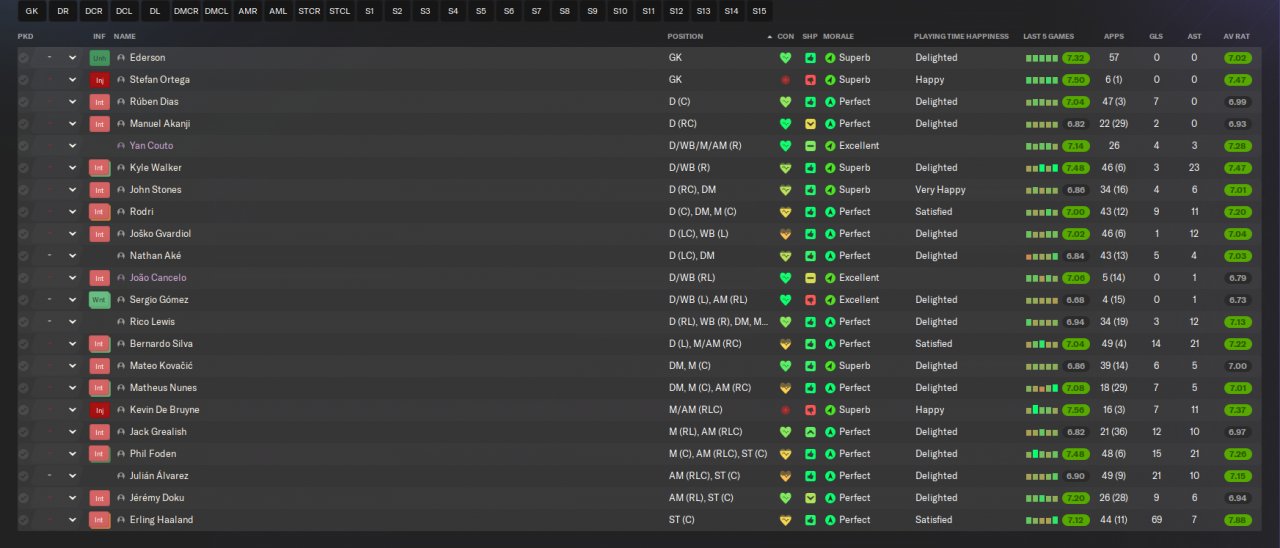This screenshot has height=548, width=1280.
Task: Open the position dropdown for Manuel Akanji
Action: (72, 124)
